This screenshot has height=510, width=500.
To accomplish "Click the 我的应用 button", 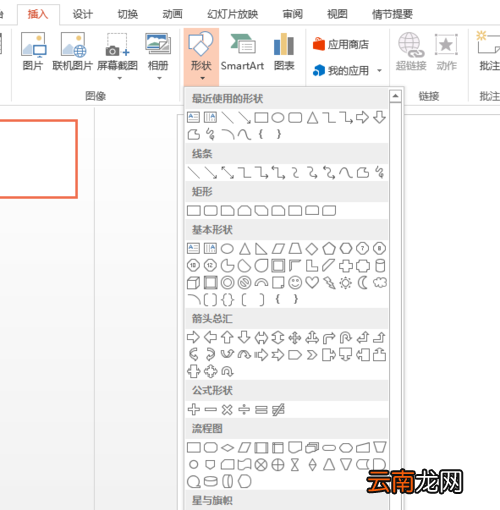I will pos(341,70).
